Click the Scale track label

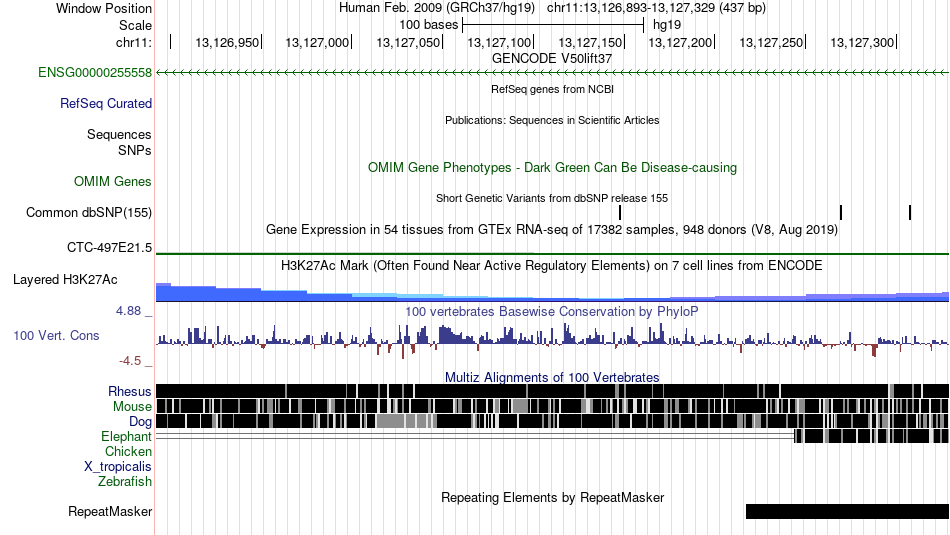point(135,25)
